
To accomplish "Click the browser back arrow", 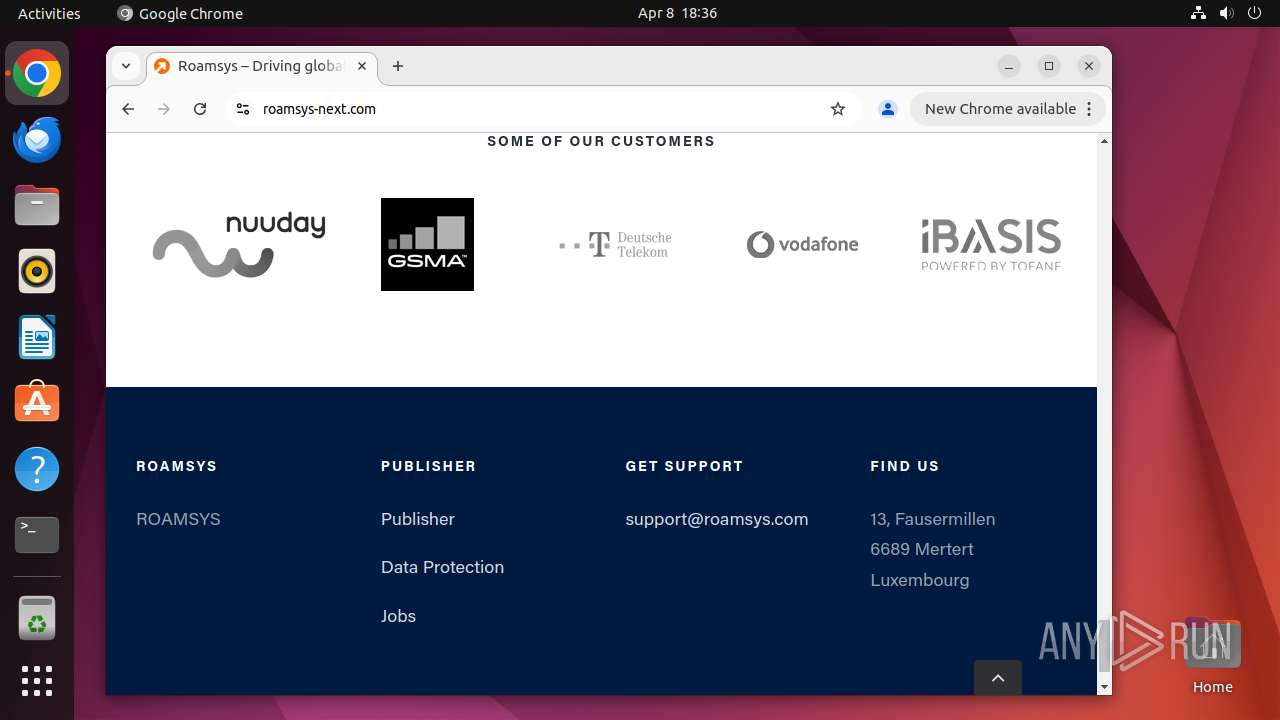I will coord(128,109).
